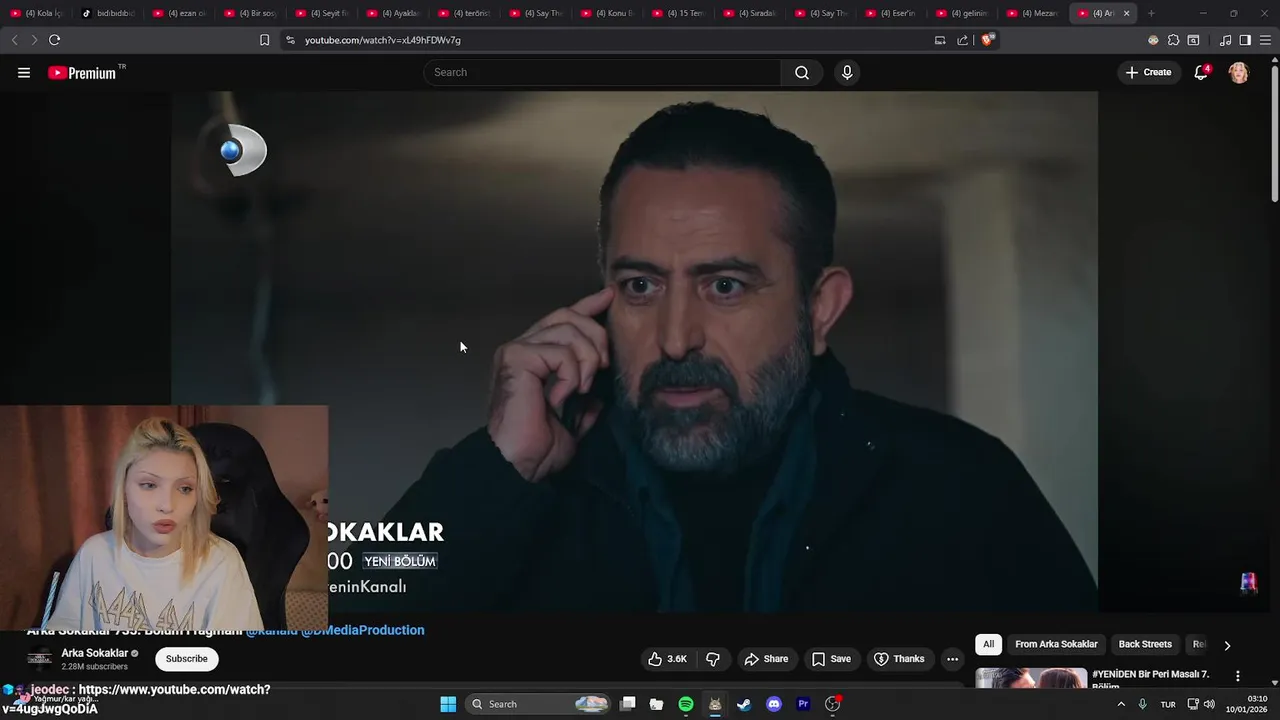The width and height of the screenshot is (1280, 720).
Task: Click the Create button
Action: coord(1148,73)
